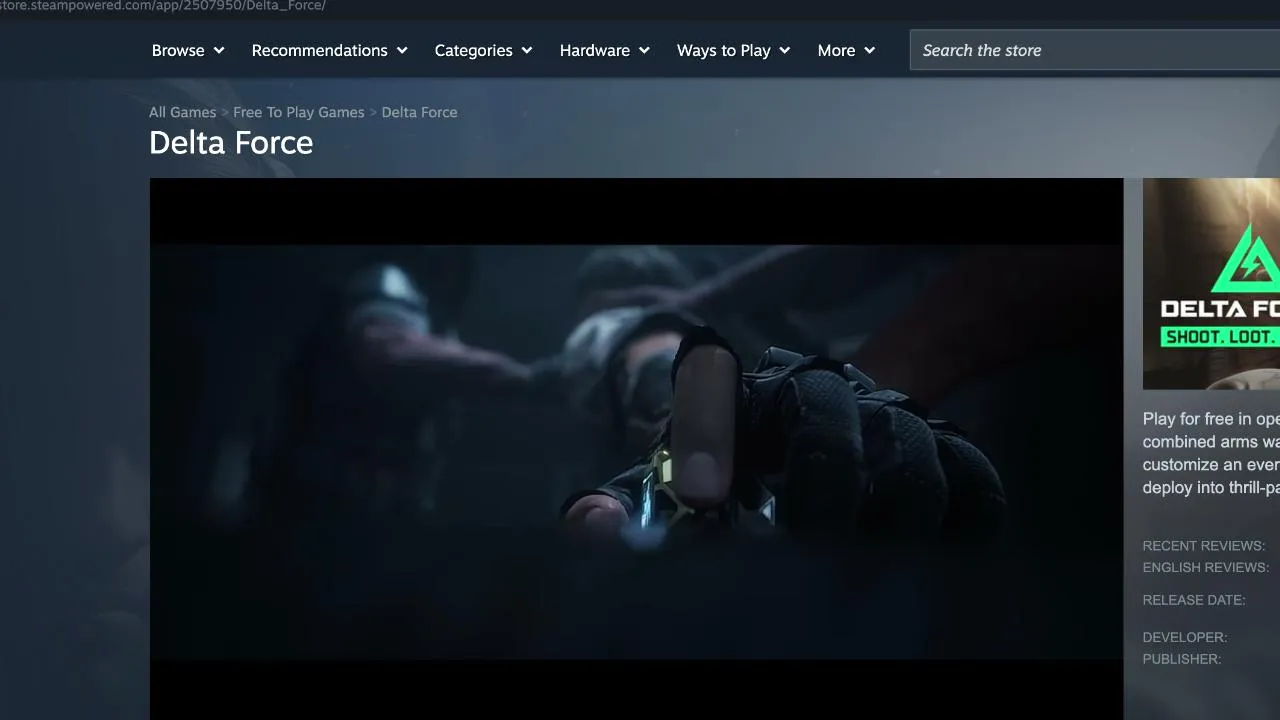Expand the More chevron arrow
1280x720 pixels.
(870, 51)
